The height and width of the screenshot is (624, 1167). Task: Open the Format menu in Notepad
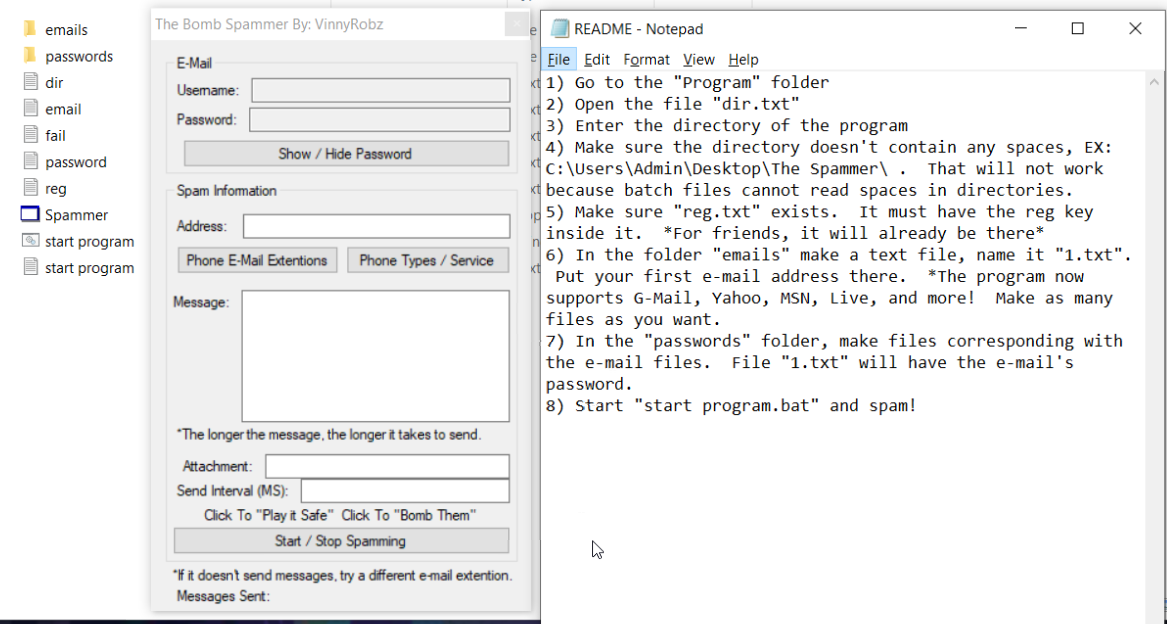[646, 60]
